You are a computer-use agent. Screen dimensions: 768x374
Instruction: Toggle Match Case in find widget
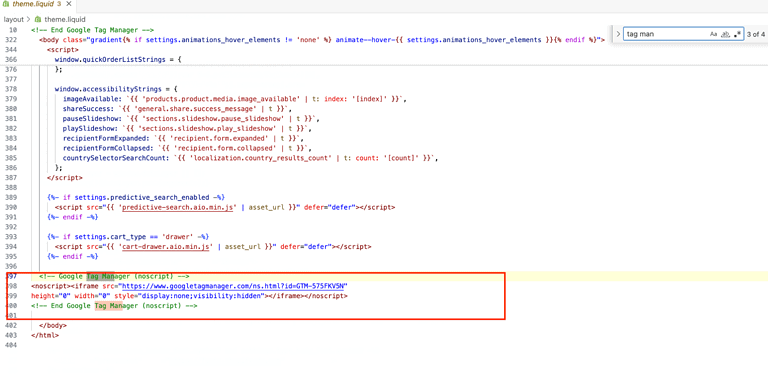713,34
